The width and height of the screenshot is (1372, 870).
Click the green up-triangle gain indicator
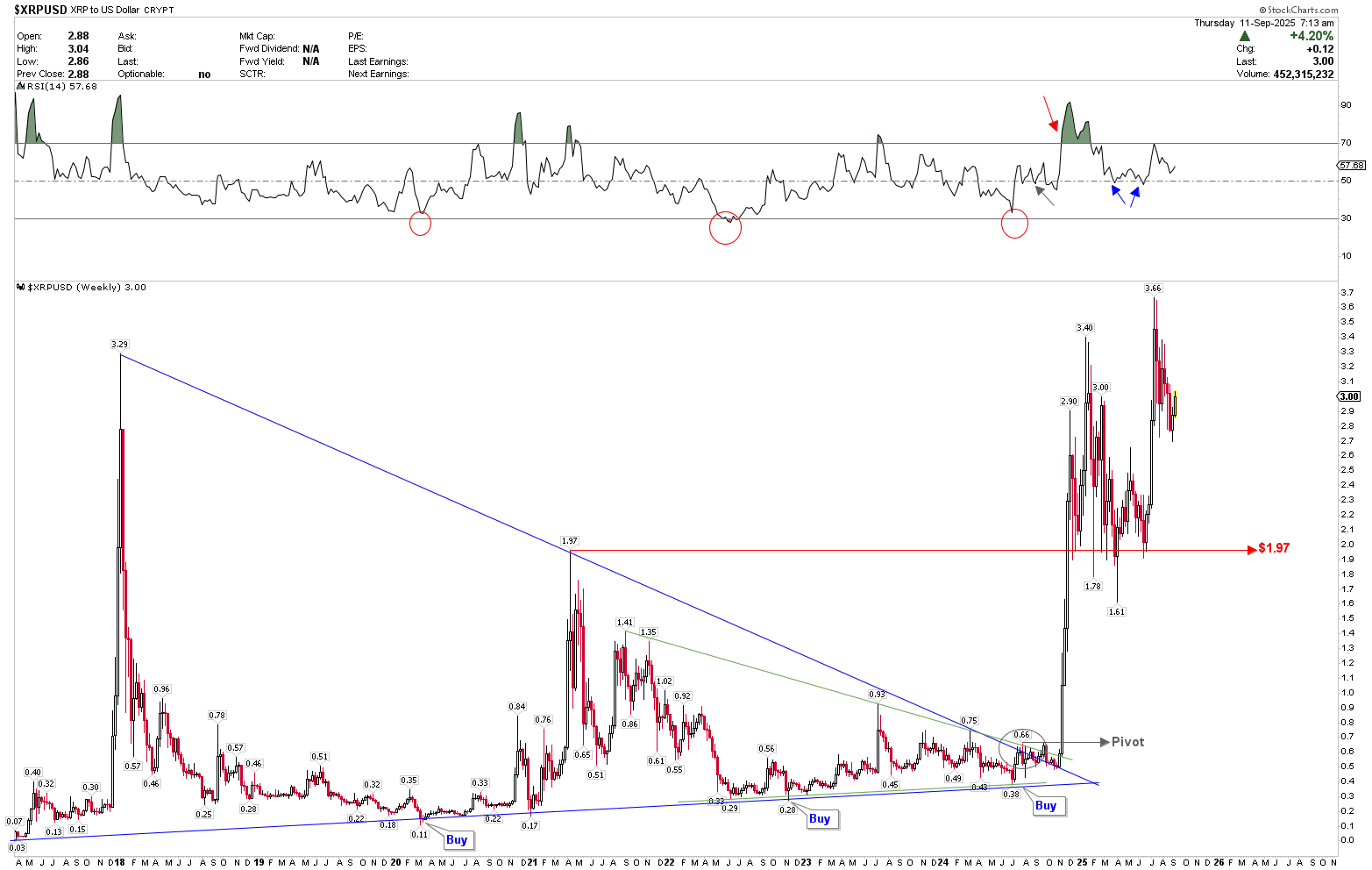pyautogui.click(x=1244, y=36)
